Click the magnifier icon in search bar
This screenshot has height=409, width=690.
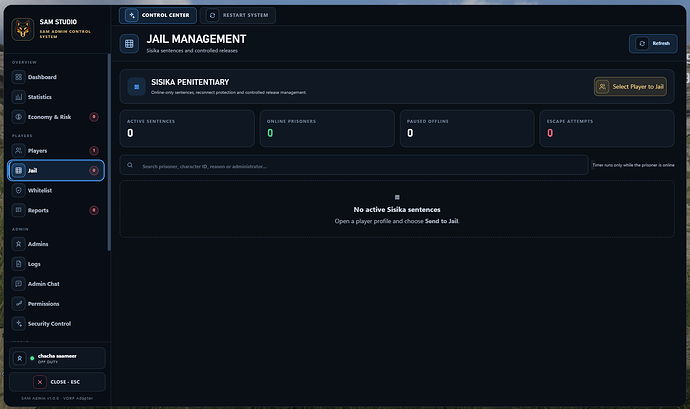130,165
